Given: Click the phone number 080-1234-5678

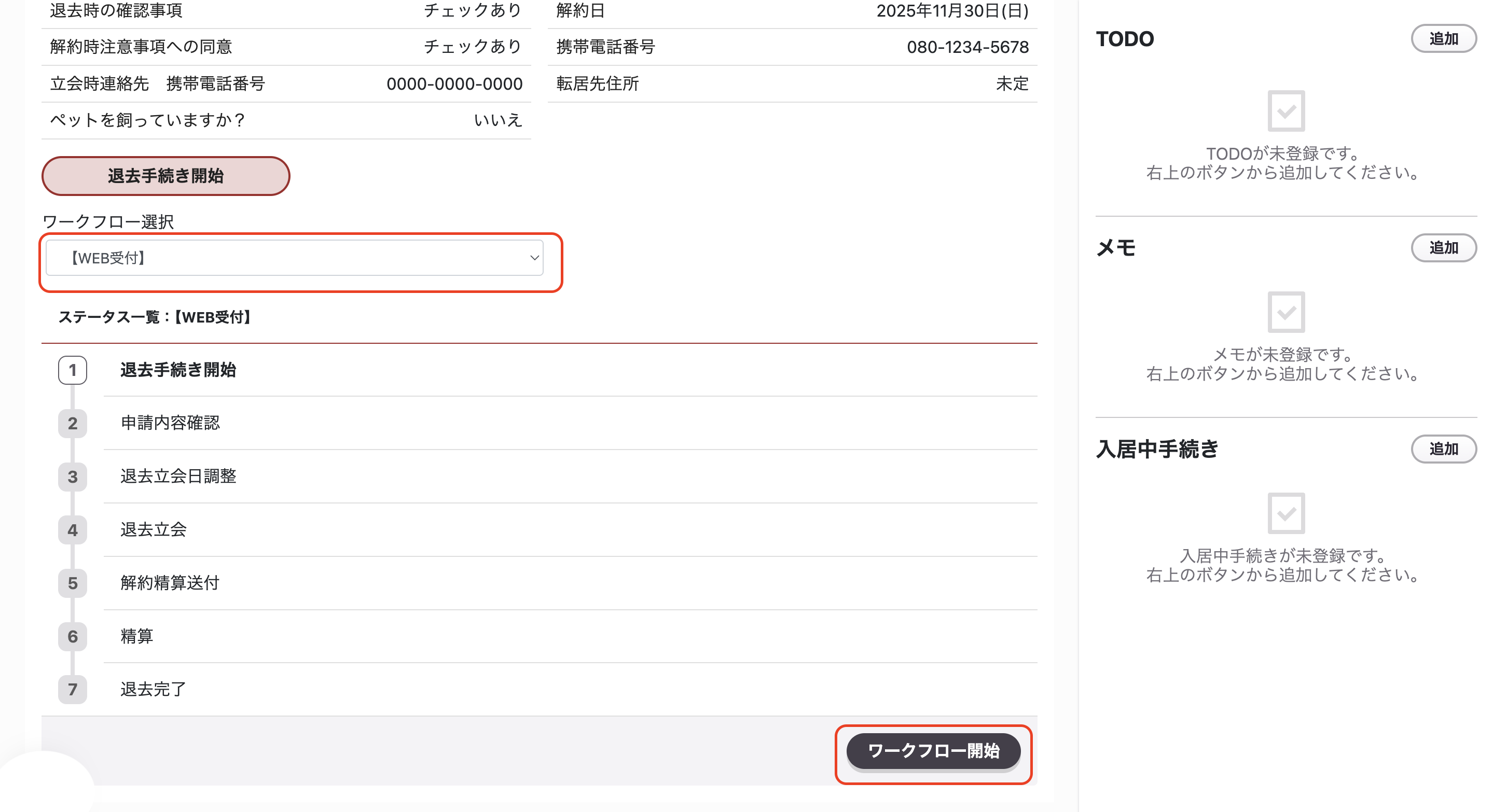Looking at the screenshot, I should click(x=967, y=47).
